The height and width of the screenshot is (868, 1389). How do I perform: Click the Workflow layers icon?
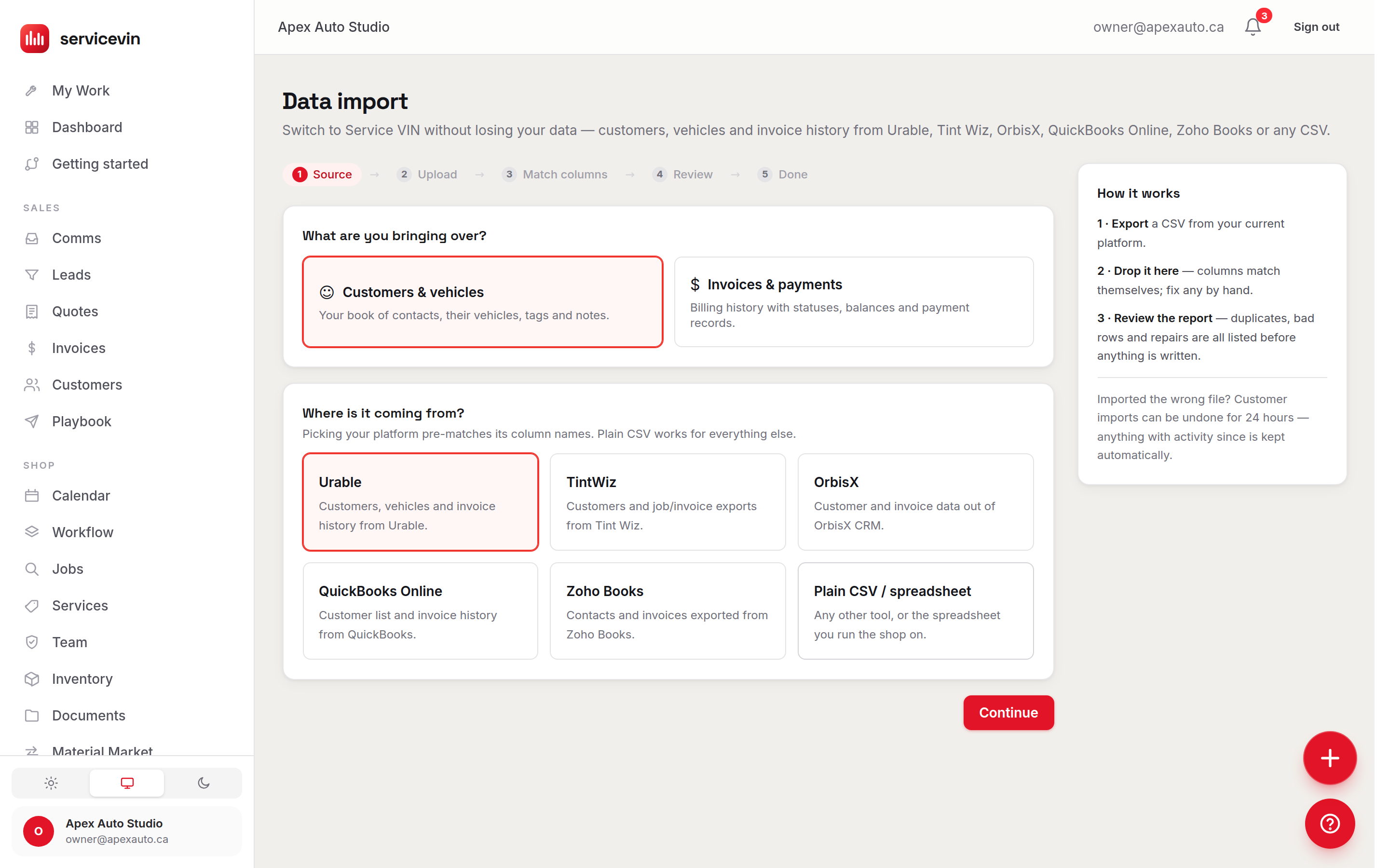(31, 533)
